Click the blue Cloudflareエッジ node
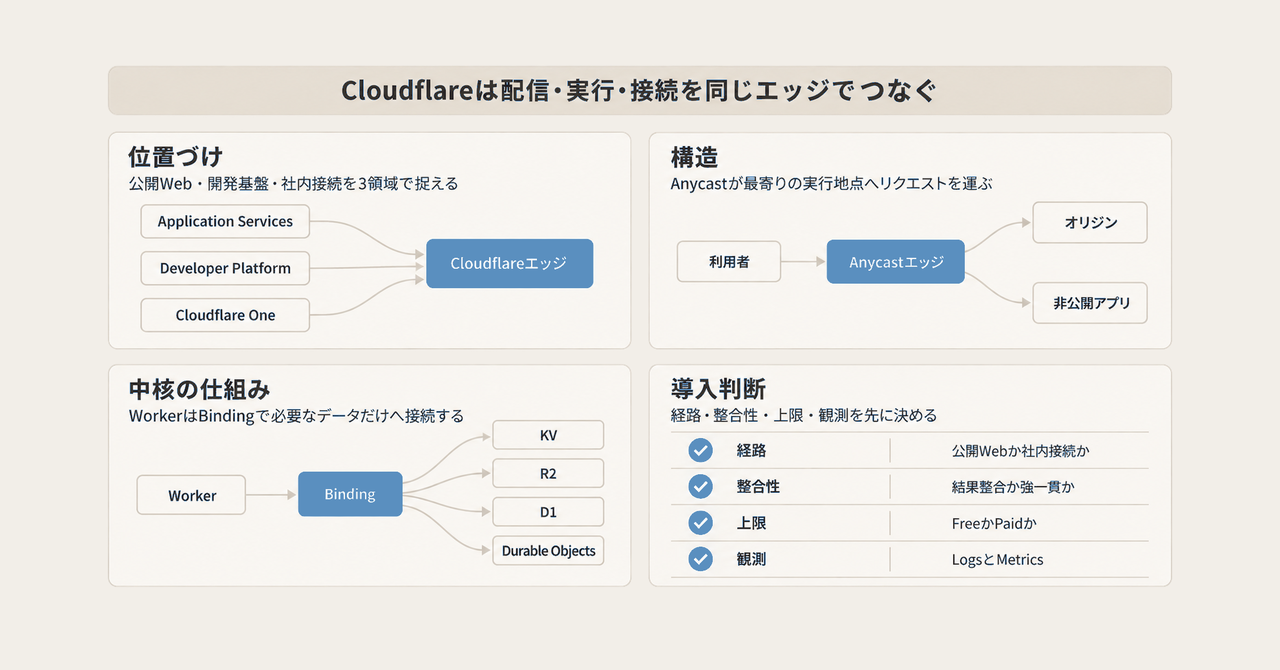 509,264
